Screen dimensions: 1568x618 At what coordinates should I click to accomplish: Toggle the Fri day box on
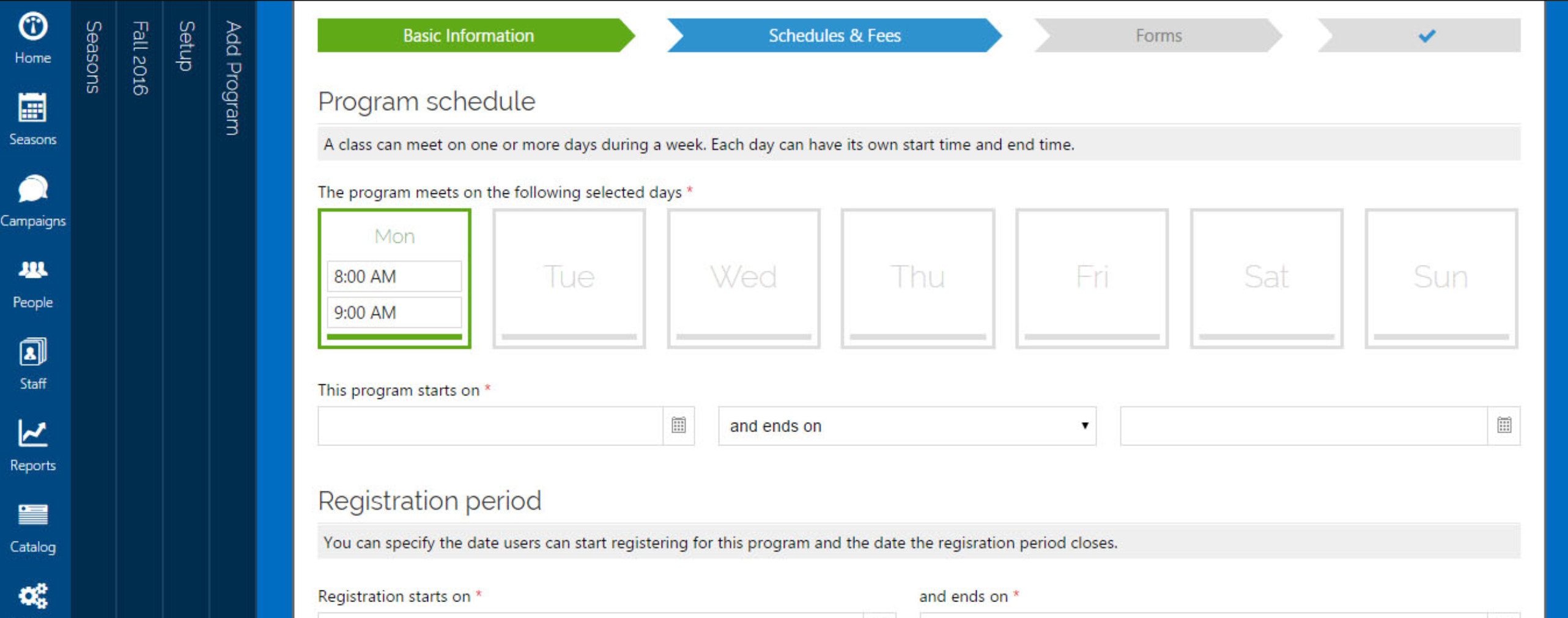tap(1092, 278)
